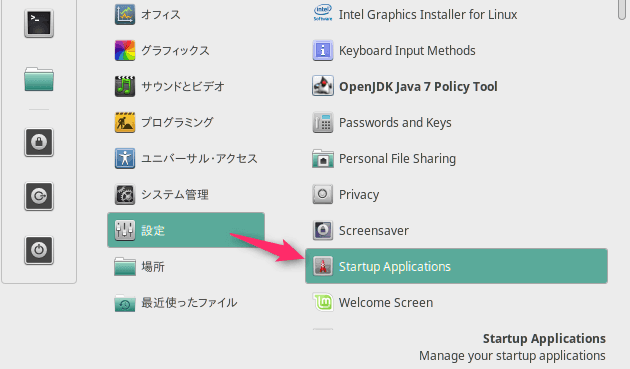Open Screensaver settings entry

456,230
